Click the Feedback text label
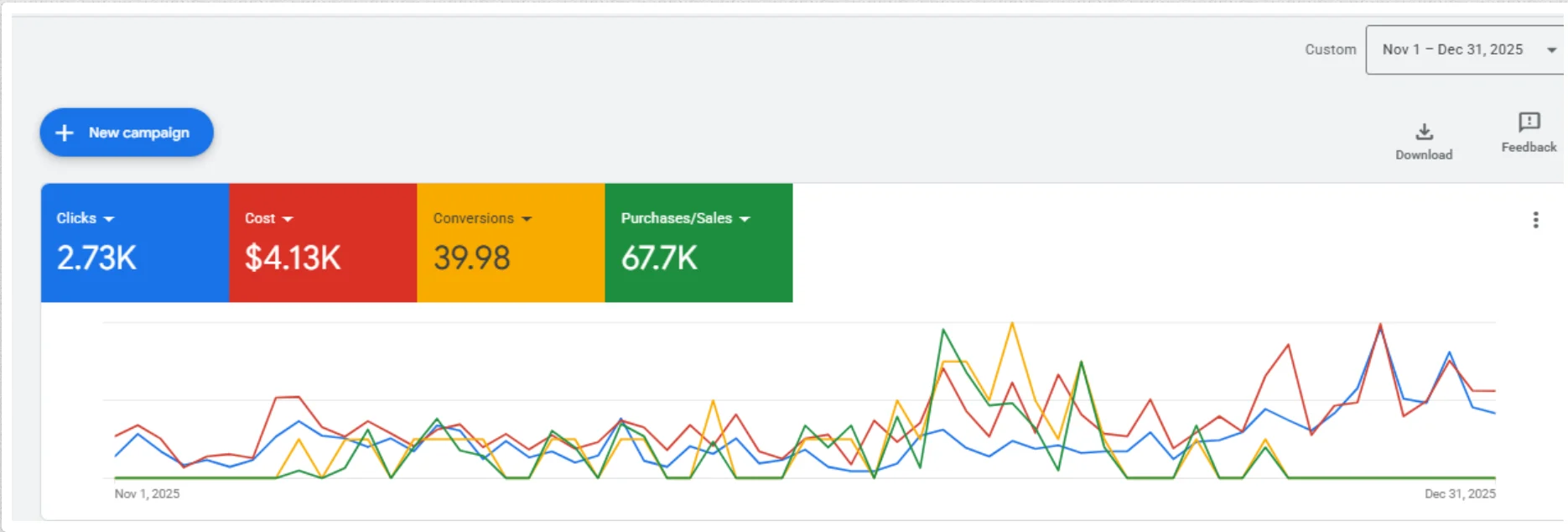The height and width of the screenshot is (532, 1568). pyautogui.click(x=1528, y=147)
